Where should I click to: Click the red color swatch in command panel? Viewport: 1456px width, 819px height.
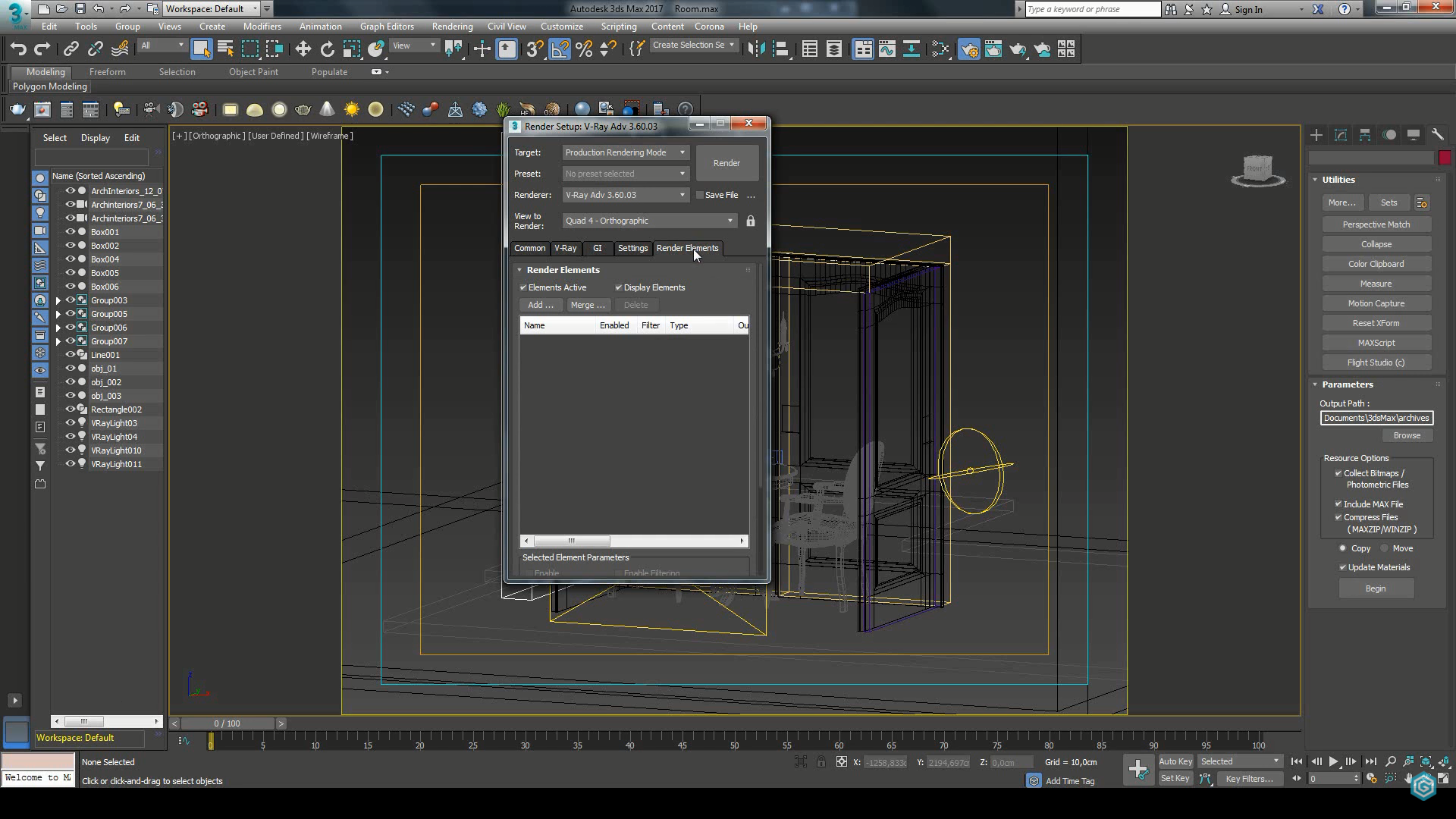(x=1445, y=158)
